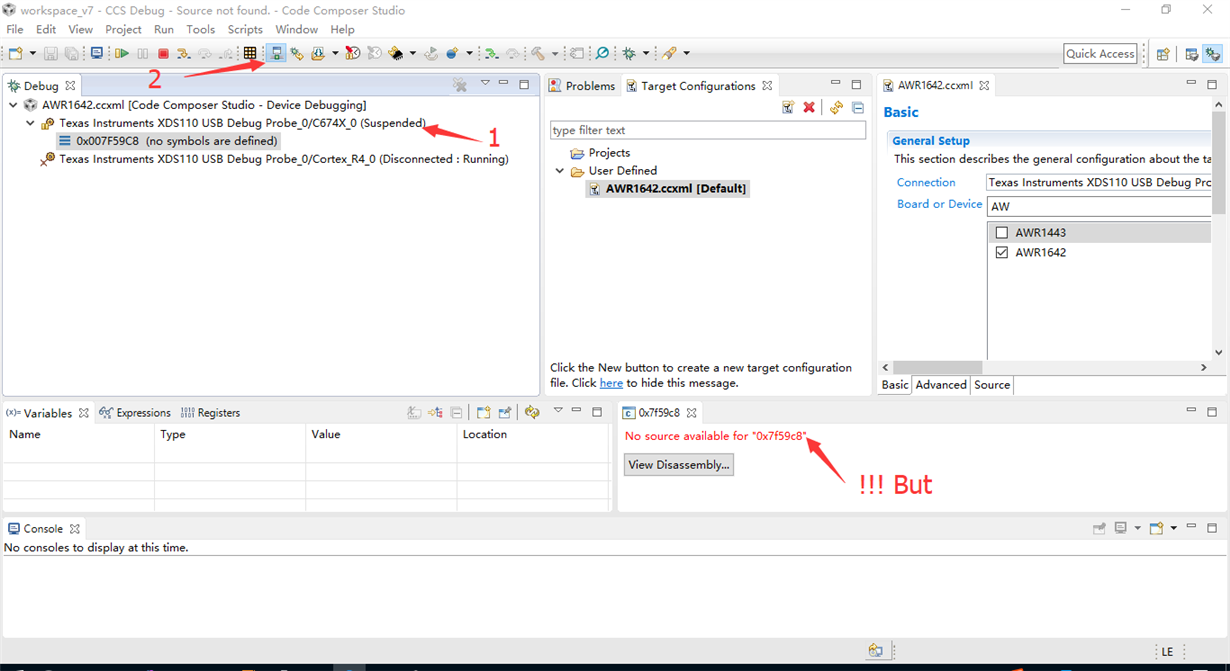Open the Variables panel view menu dropdown
1230x671 pixels.
click(559, 410)
